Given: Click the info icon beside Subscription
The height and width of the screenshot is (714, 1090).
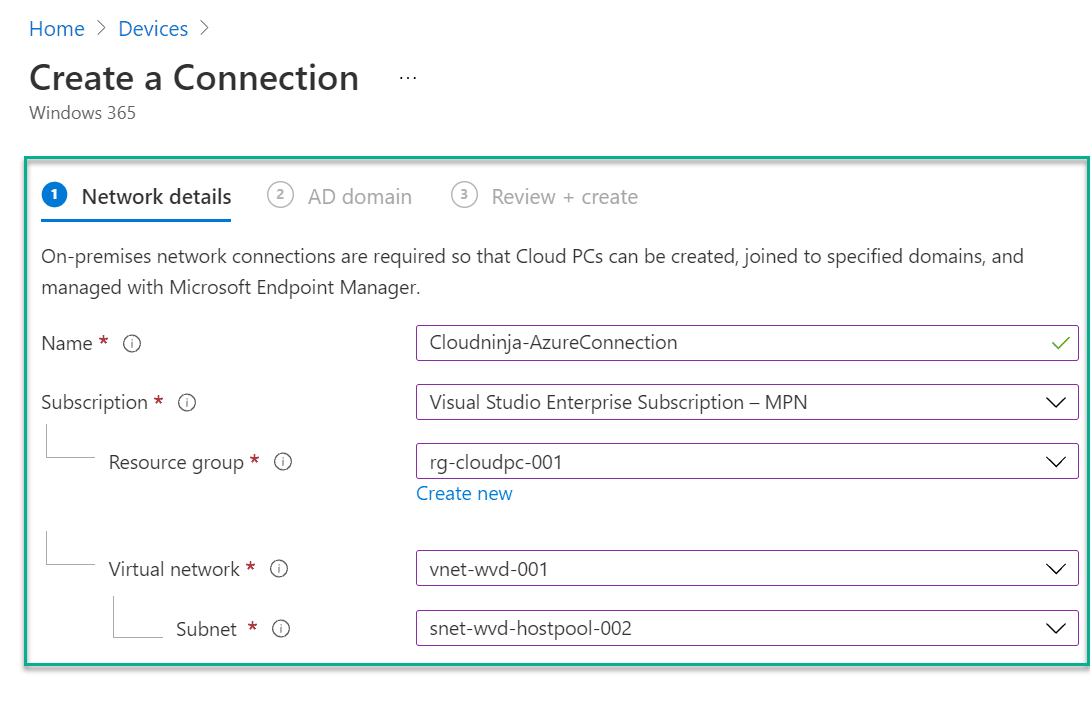Looking at the screenshot, I should [187, 403].
